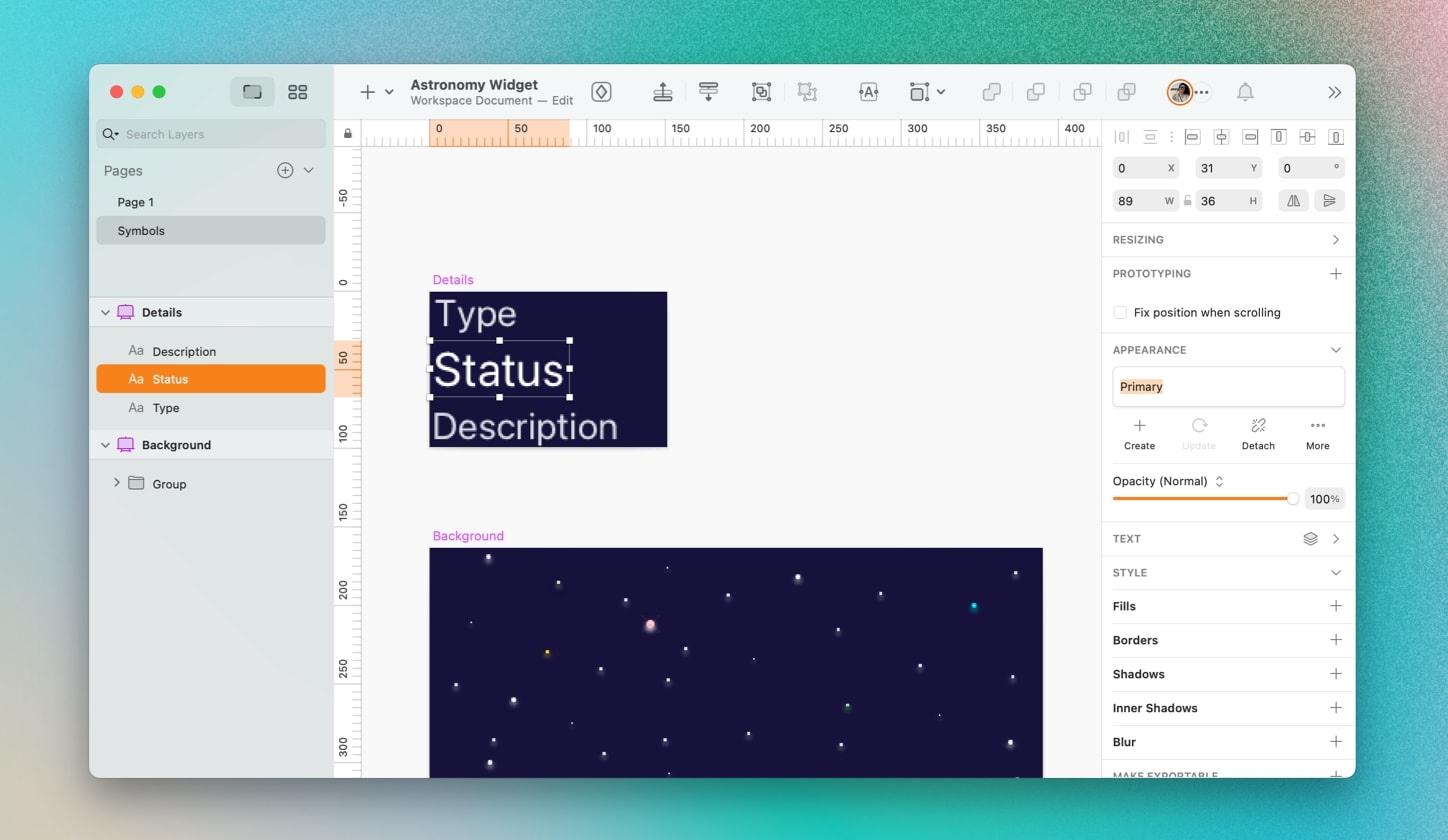This screenshot has width=1448, height=840.
Task: Switch to the components grid view
Action: [x=297, y=92]
